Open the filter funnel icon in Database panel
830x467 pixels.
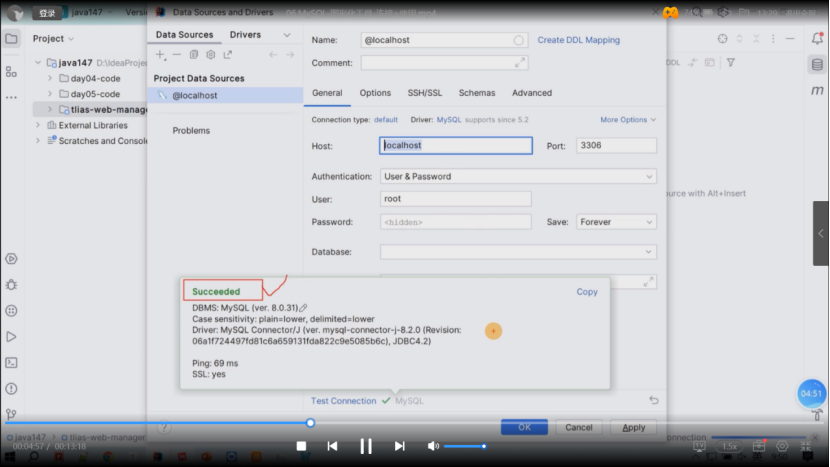tap(731, 62)
